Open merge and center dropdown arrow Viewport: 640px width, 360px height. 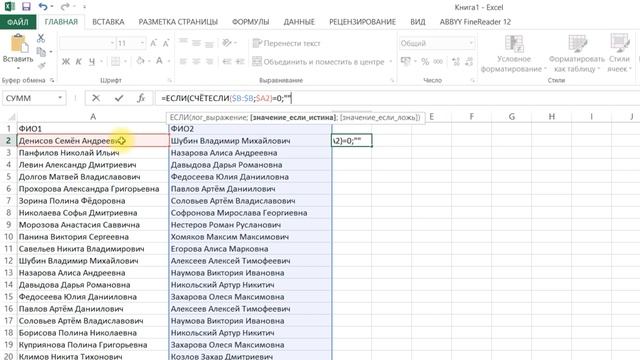coord(391,62)
